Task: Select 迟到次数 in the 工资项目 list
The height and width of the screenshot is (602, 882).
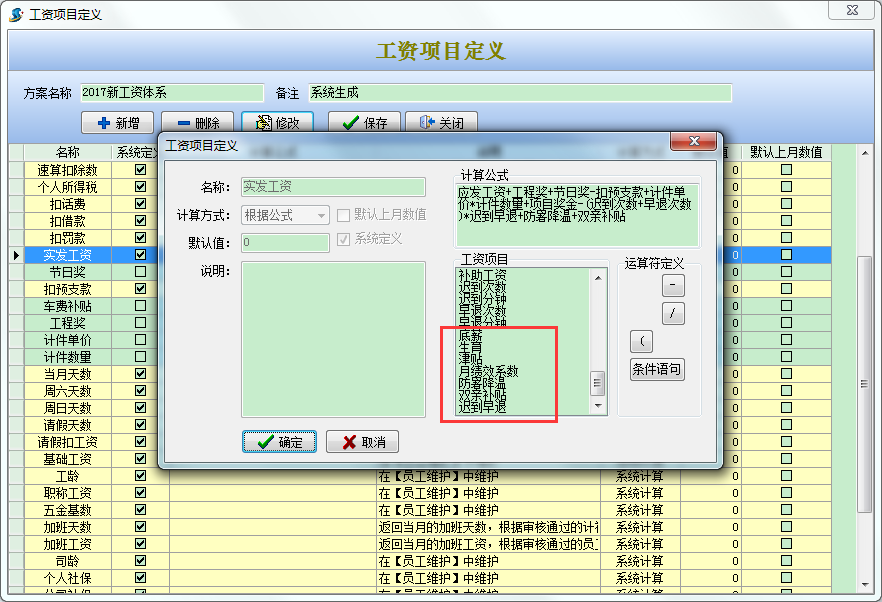Action: coord(483,287)
